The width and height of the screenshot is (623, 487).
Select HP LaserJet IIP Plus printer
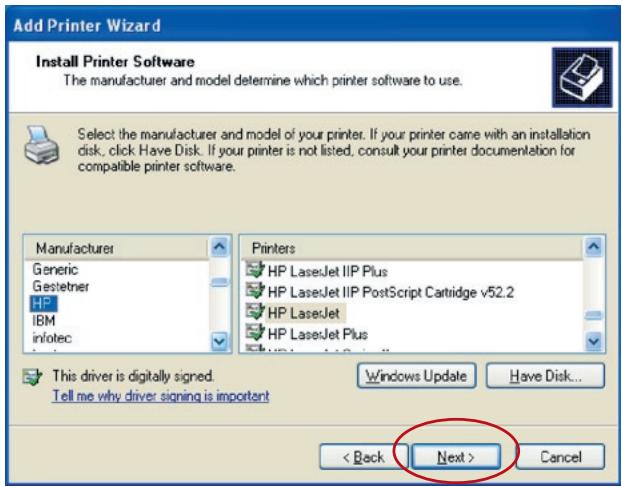coord(327,271)
